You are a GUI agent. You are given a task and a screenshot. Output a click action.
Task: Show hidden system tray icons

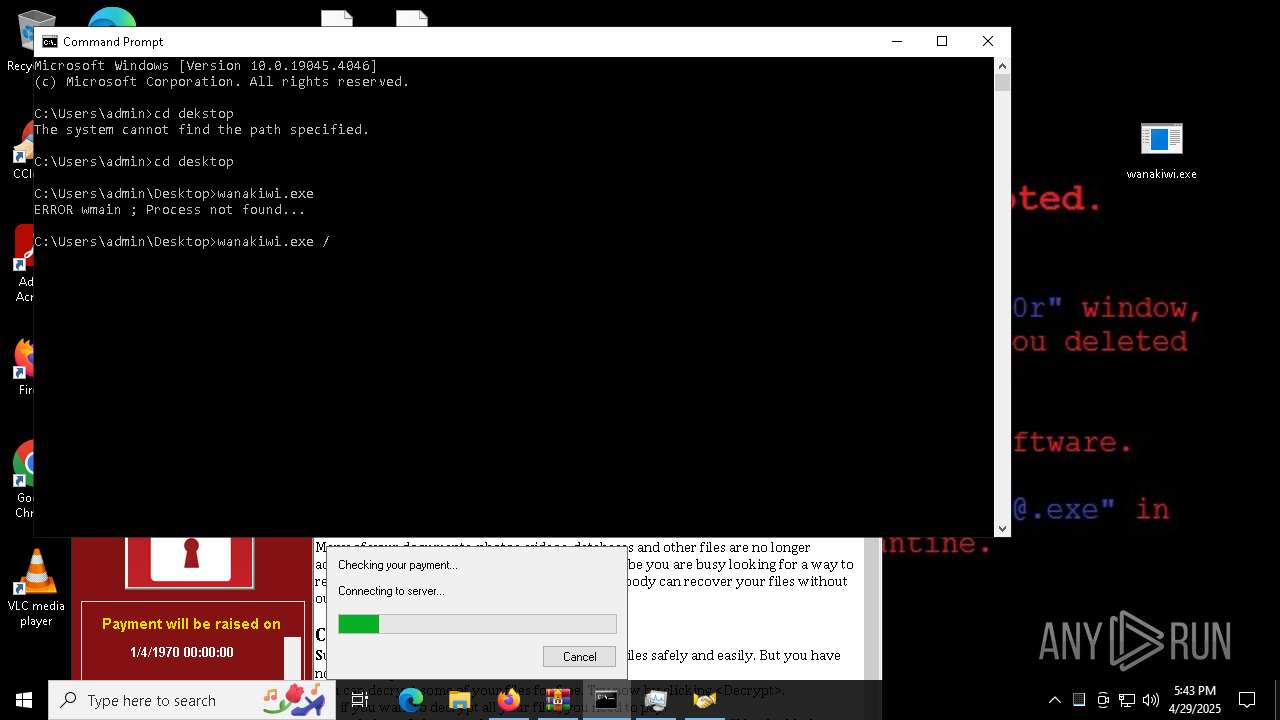click(x=1054, y=700)
